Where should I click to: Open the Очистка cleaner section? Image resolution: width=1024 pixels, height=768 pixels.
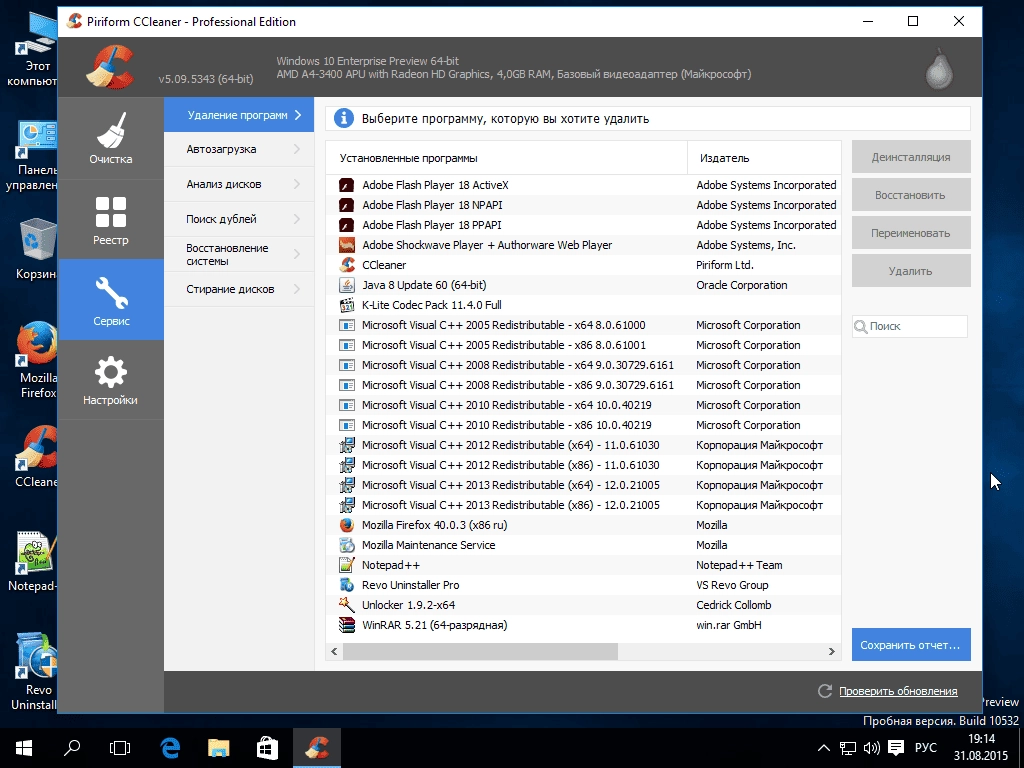coord(110,138)
